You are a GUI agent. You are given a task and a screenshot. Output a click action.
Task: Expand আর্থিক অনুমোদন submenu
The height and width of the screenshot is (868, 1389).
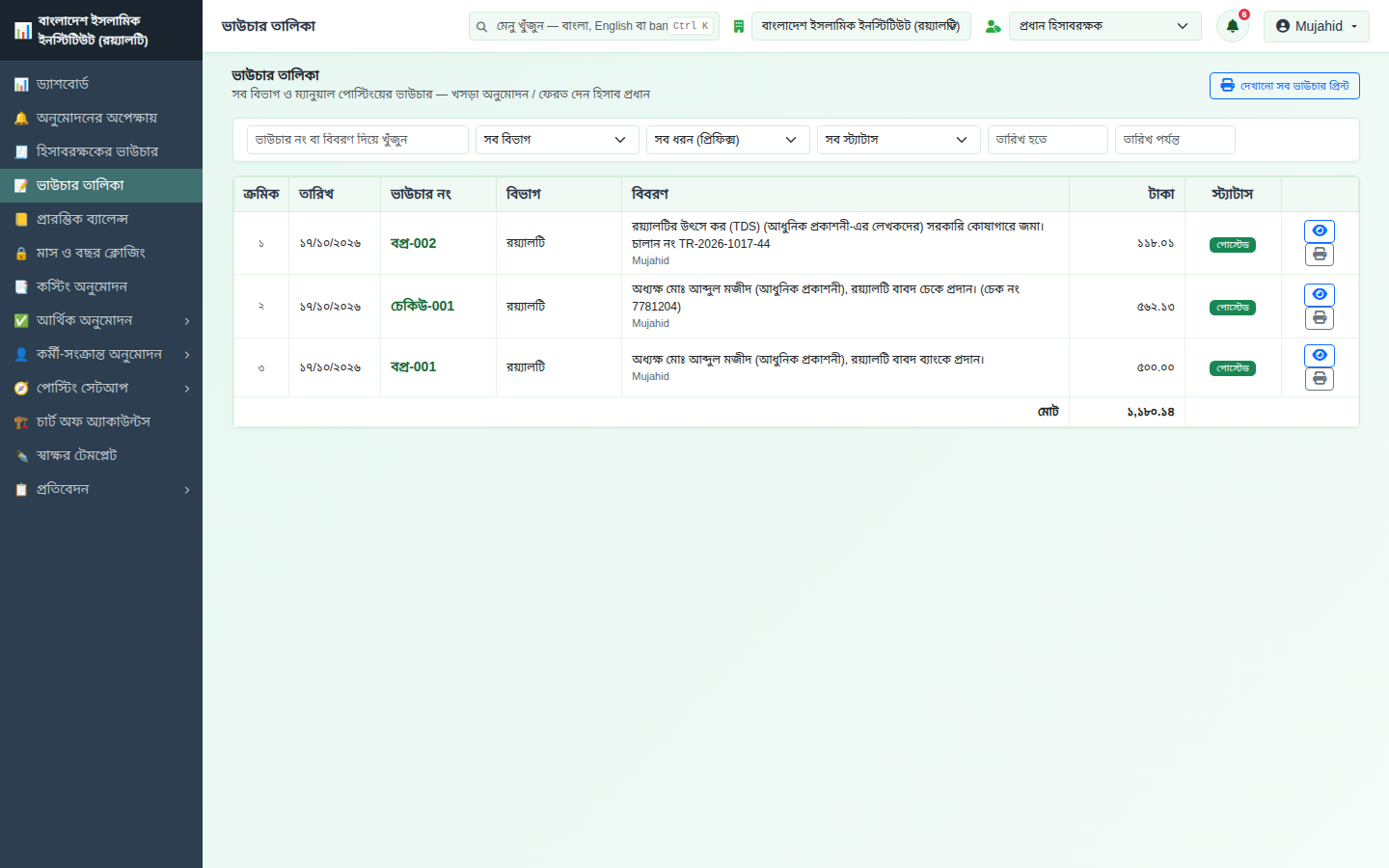[101, 320]
